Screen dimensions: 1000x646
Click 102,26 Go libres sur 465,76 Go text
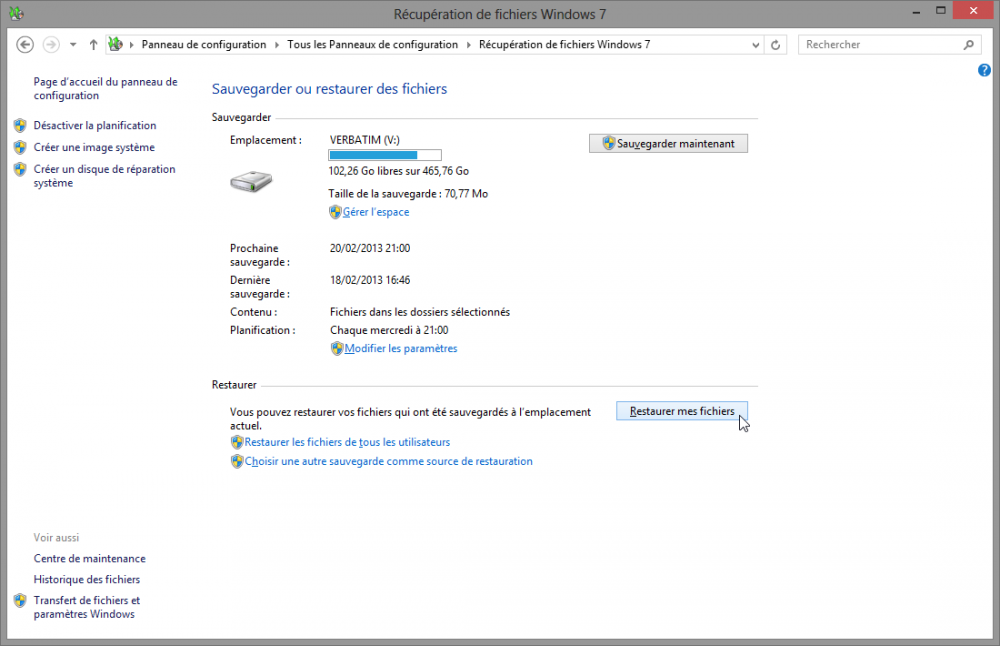pos(399,171)
